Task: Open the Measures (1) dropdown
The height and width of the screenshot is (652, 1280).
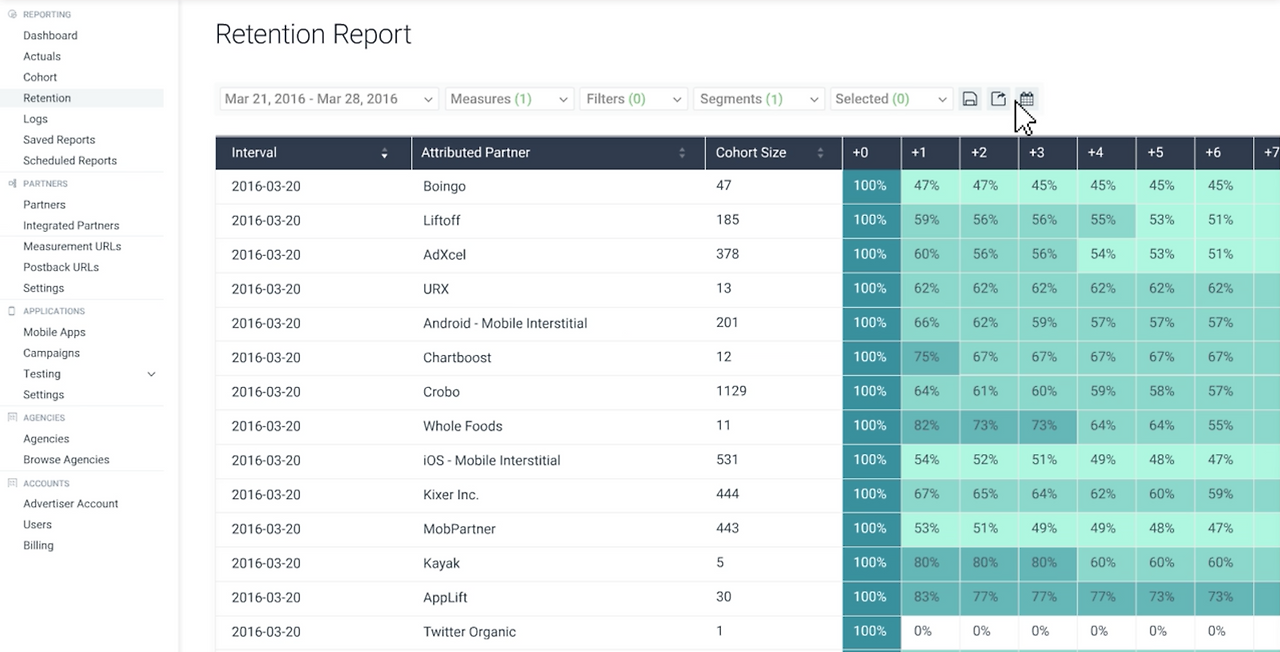Action: coord(509,99)
